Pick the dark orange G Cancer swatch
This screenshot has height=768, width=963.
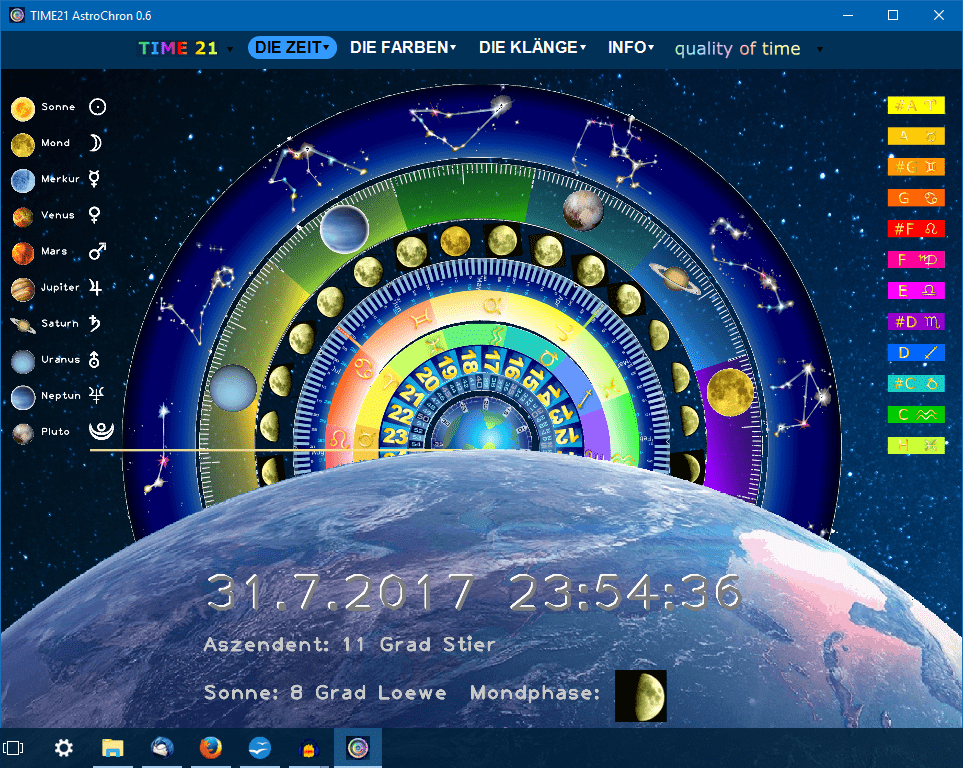pyautogui.click(x=916, y=198)
